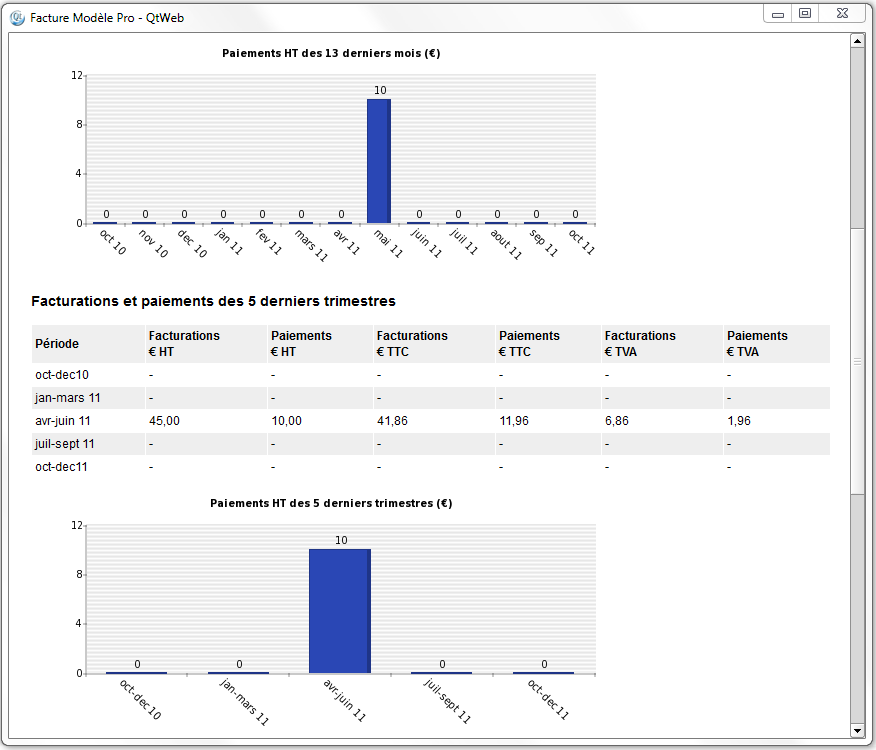Click the 'Paiements HT des 13 derniers mois' chart title
The height and width of the screenshot is (750, 876).
tap(331, 54)
